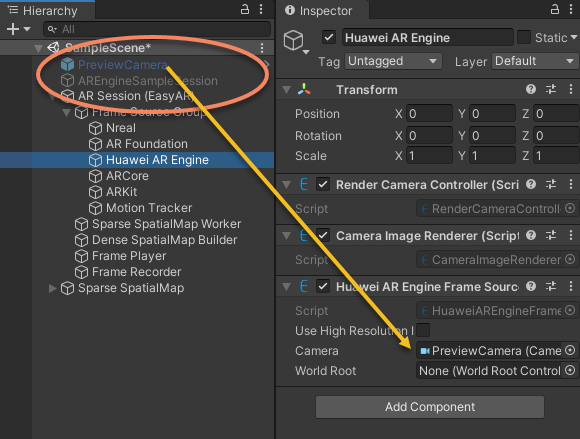Select the Nreal object
580x439 pixels.
coord(121,128)
